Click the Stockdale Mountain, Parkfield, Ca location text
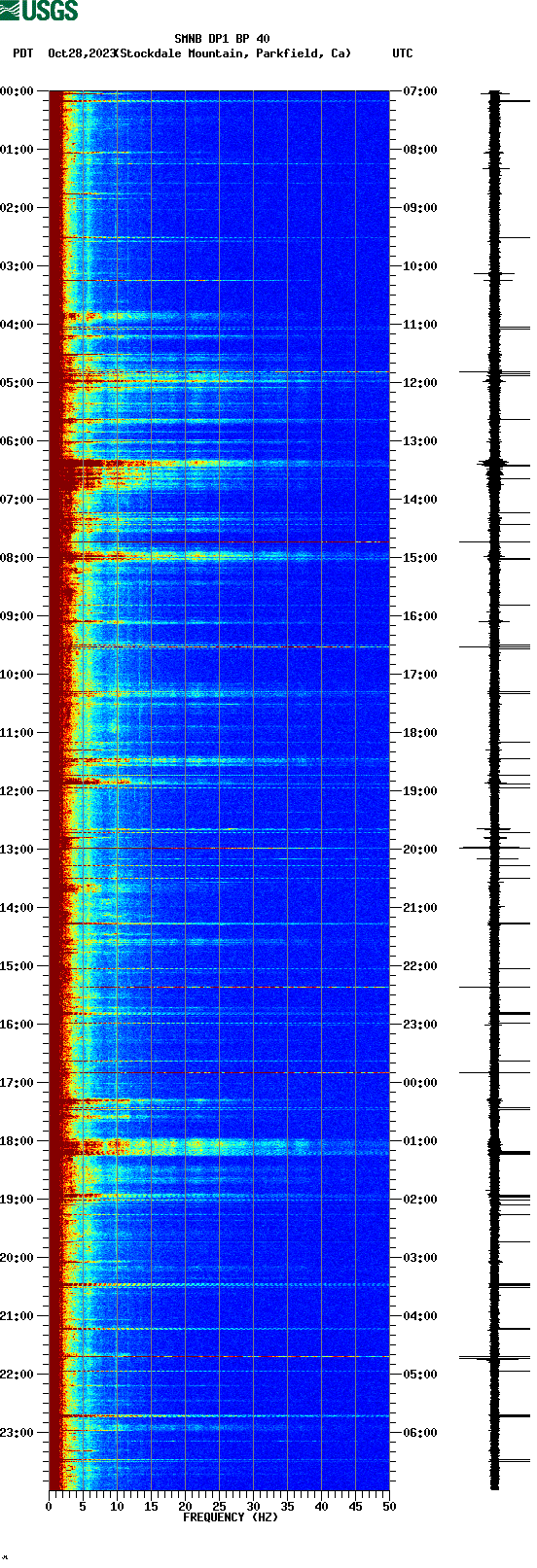The height and width of the screenshot is (1568, 537). point(233,53)
